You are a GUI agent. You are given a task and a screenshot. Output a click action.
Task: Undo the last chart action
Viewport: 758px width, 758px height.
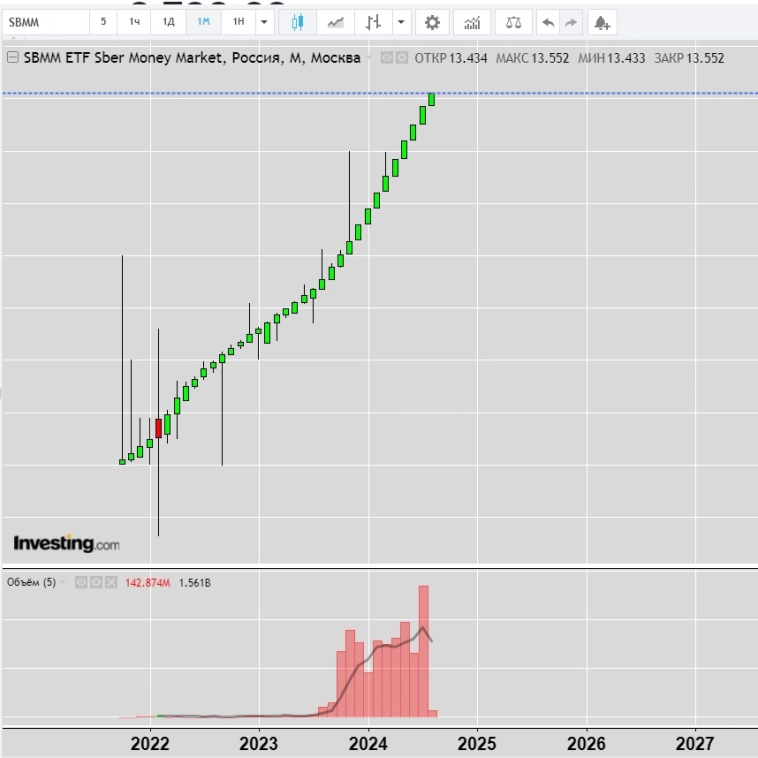point(548,22)
